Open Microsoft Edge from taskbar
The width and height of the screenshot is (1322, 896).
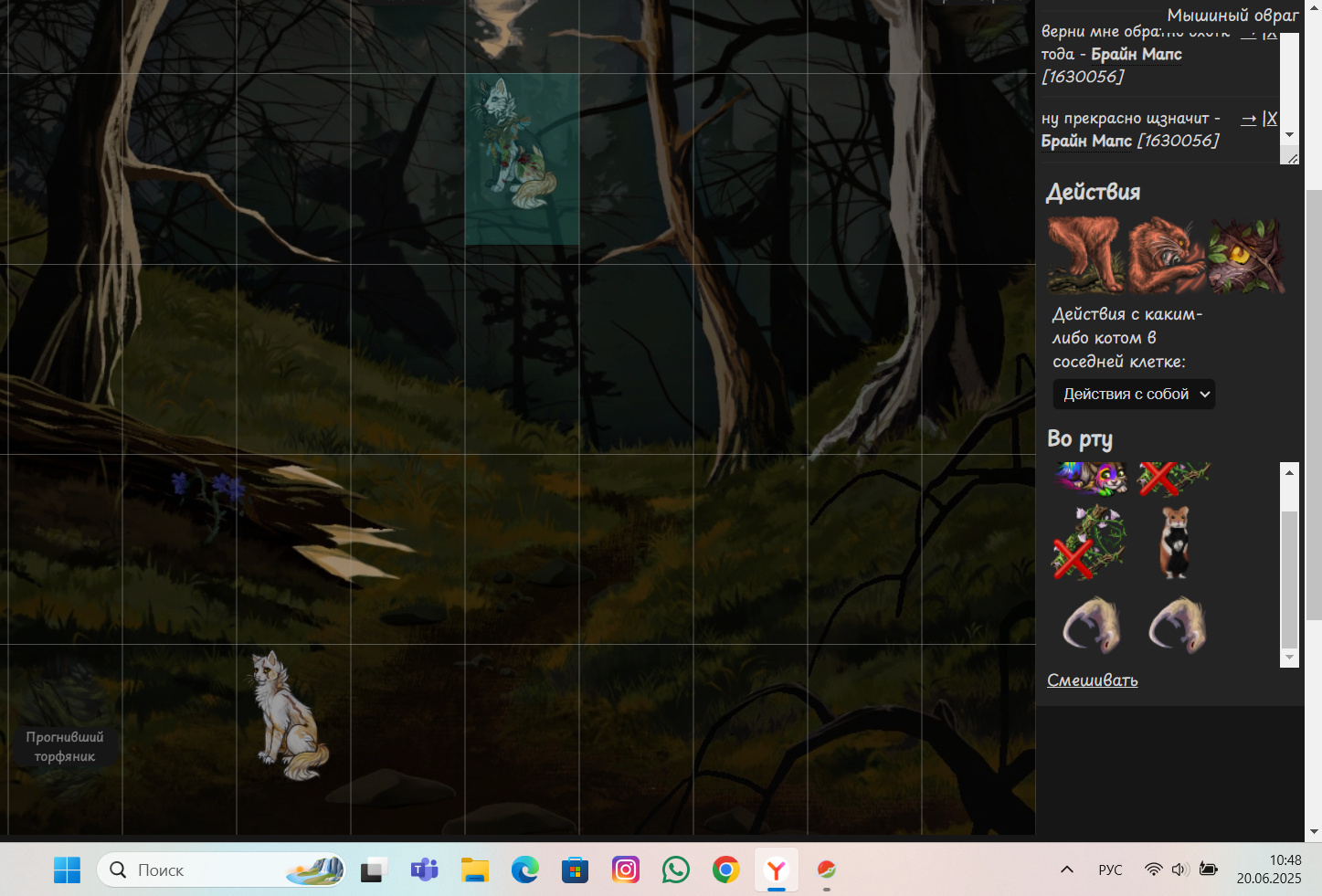click(524, 870)
